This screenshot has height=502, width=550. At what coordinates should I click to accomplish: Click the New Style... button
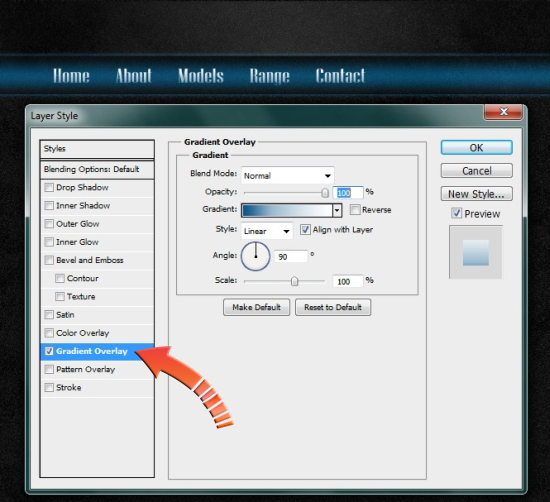point(476,194)
